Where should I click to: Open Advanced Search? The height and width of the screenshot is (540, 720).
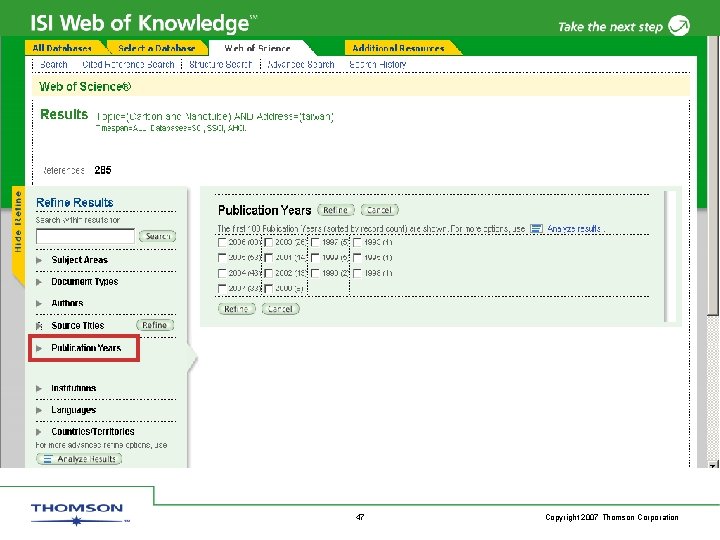tap(301, 65)
